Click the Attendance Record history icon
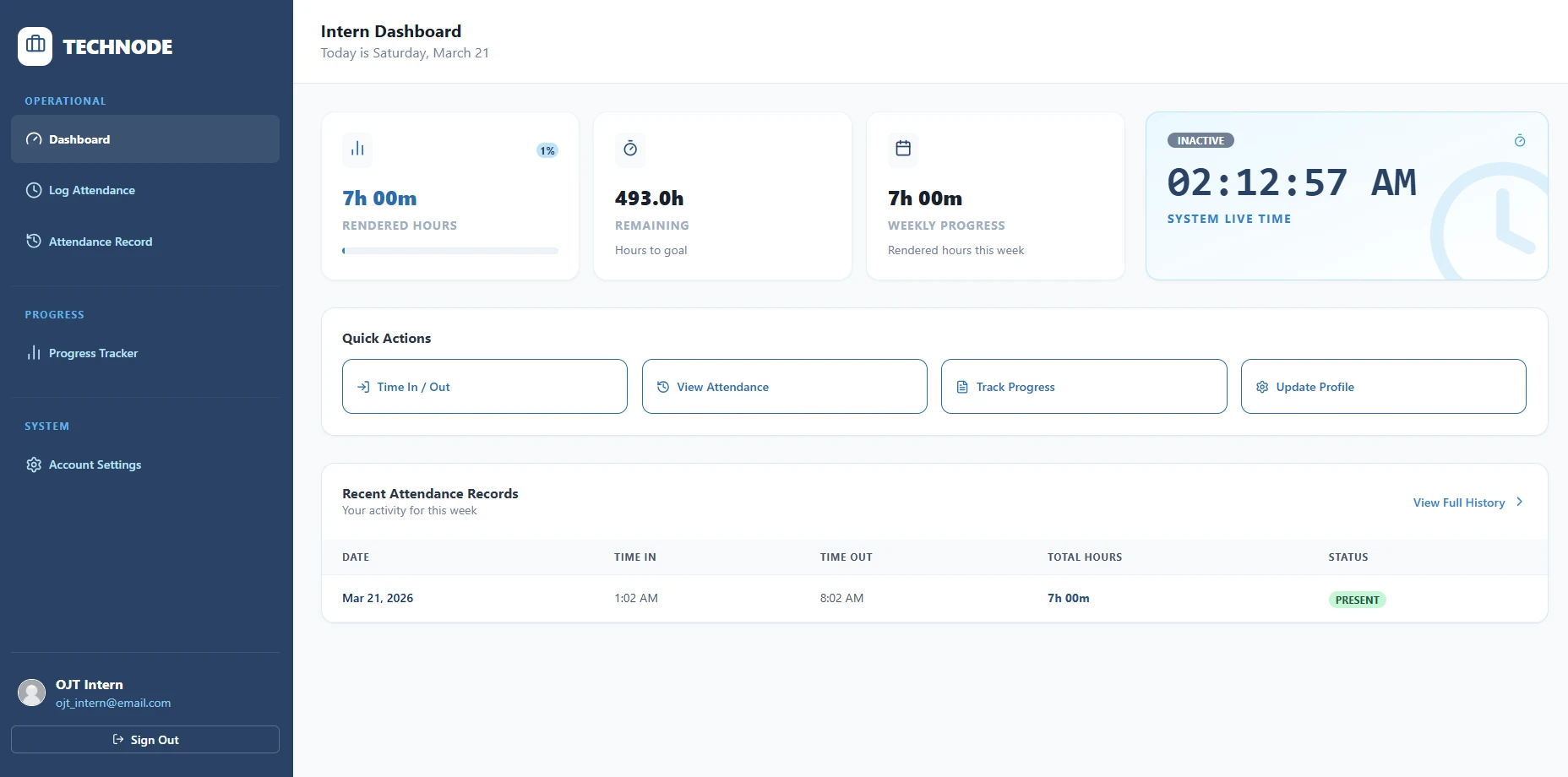1568x777 pixels. click(34, 241)
